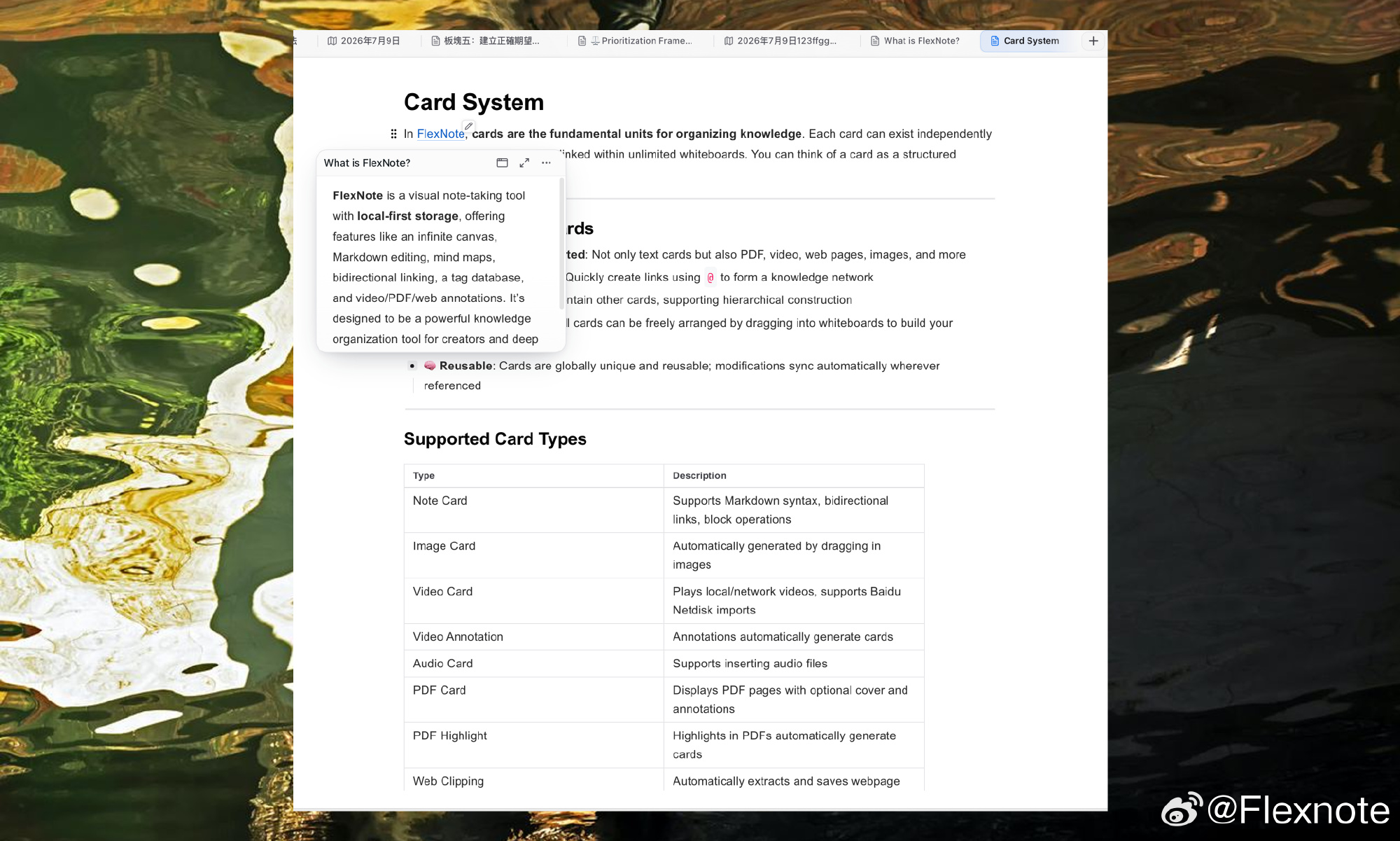The height and width of the screenshot is (841, 1400).
Task: Click 'Annotations automatically generate cards' cell
Action: tap(794, 637)
